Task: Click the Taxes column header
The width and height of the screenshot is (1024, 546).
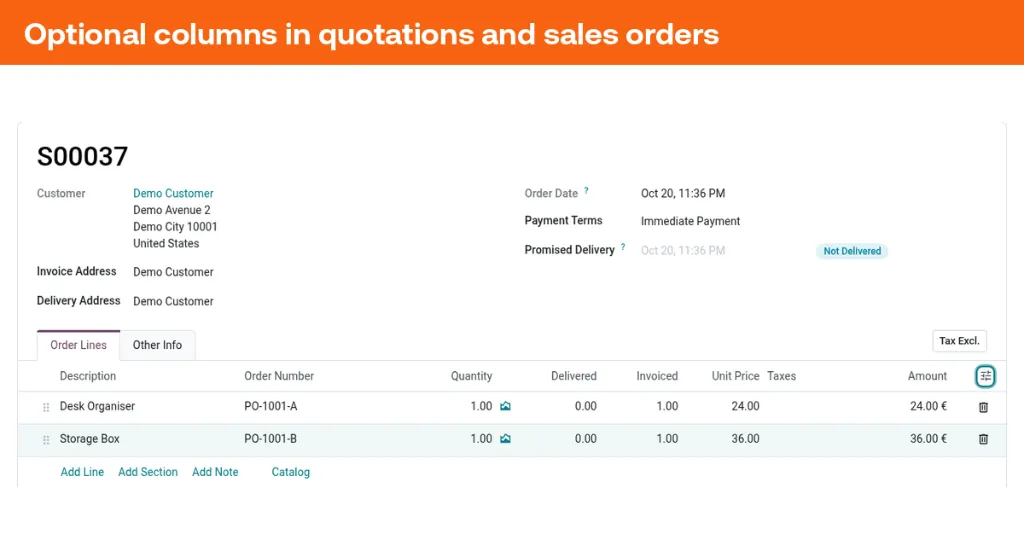Action: (781, 376)
